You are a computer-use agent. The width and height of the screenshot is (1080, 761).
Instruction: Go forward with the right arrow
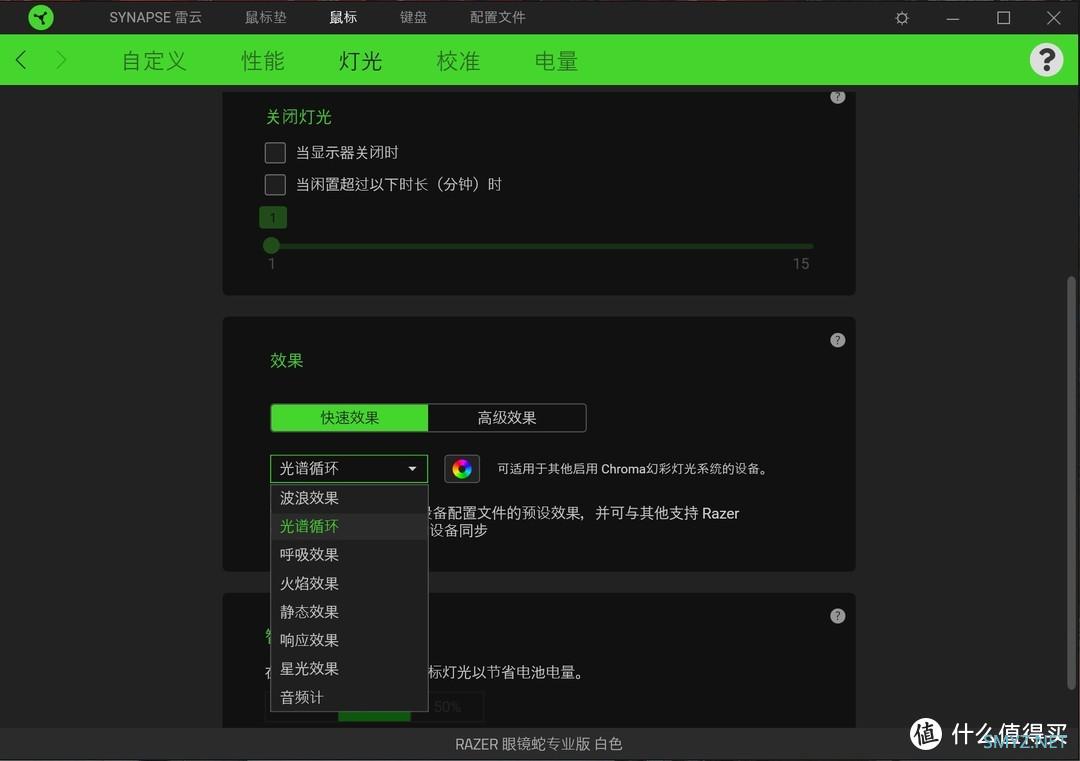coord(61,60)
